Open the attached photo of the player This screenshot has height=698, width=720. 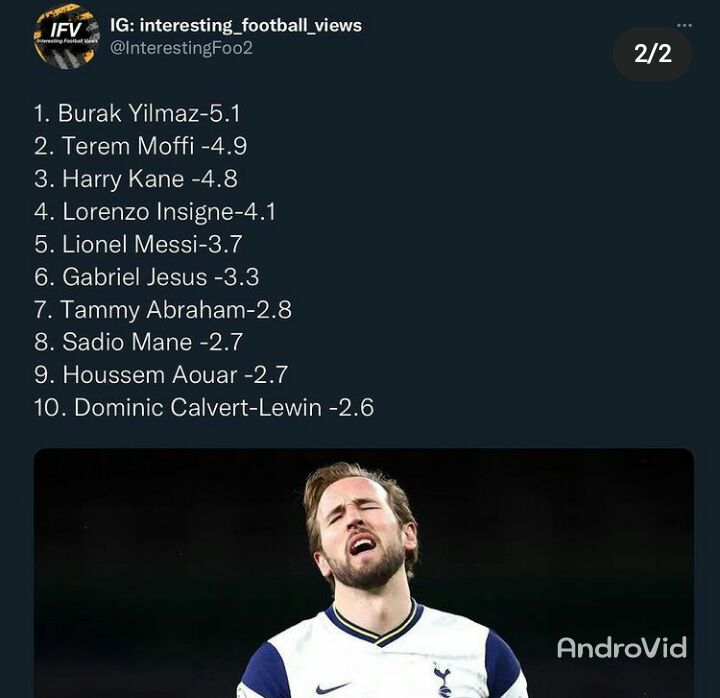[x=364, y=573]
